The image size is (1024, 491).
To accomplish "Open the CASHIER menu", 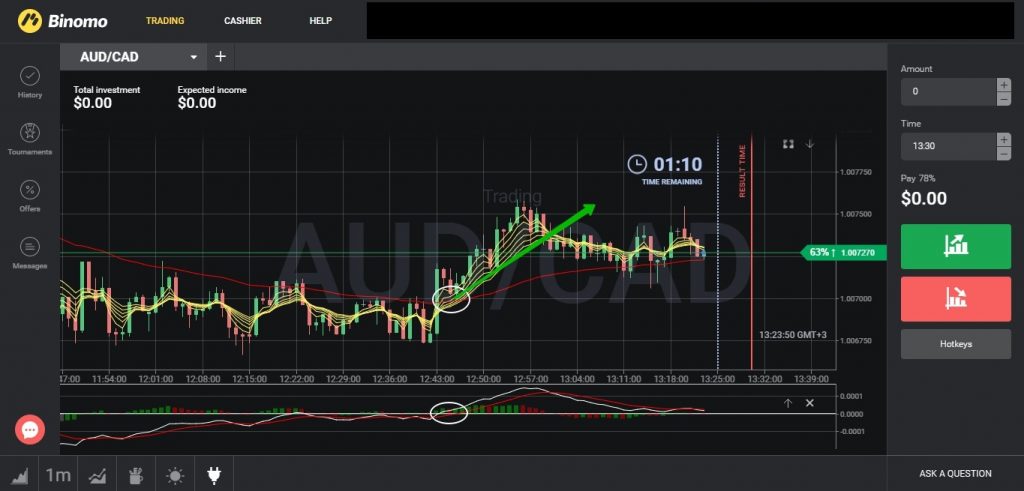I will 242,21.
